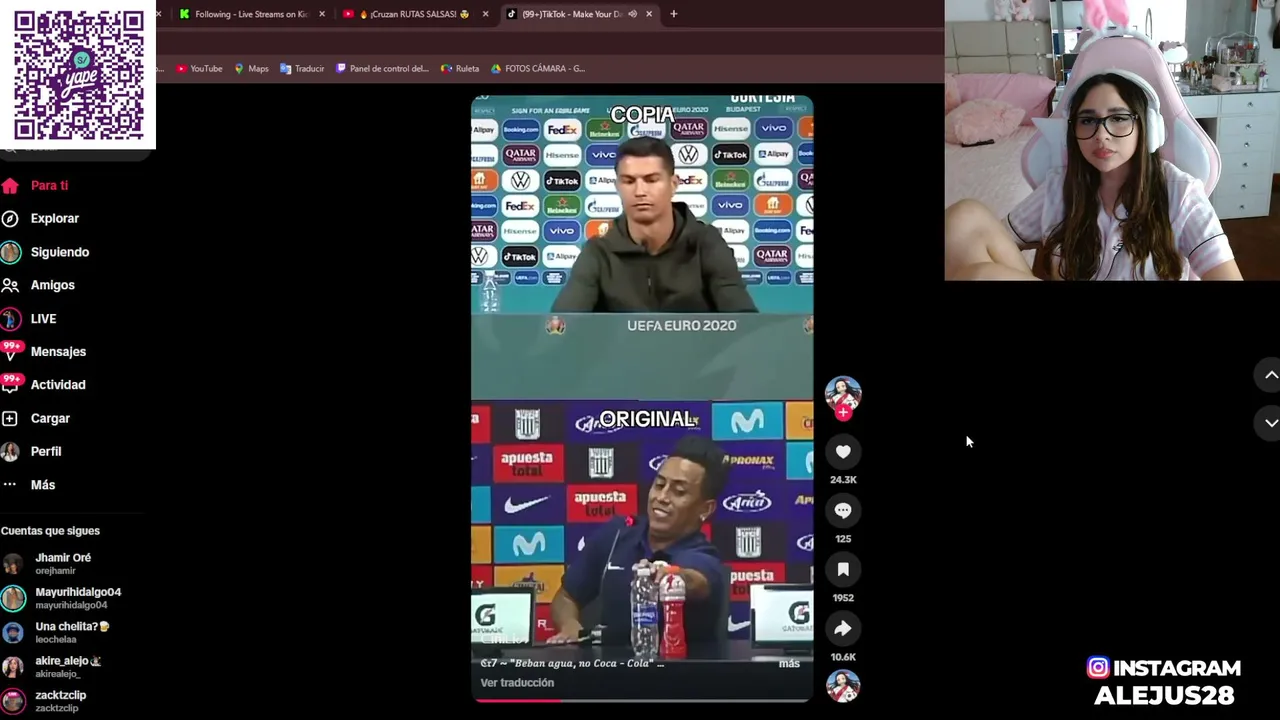
Task: Click the 125 comments count
Action: (843, 539)
